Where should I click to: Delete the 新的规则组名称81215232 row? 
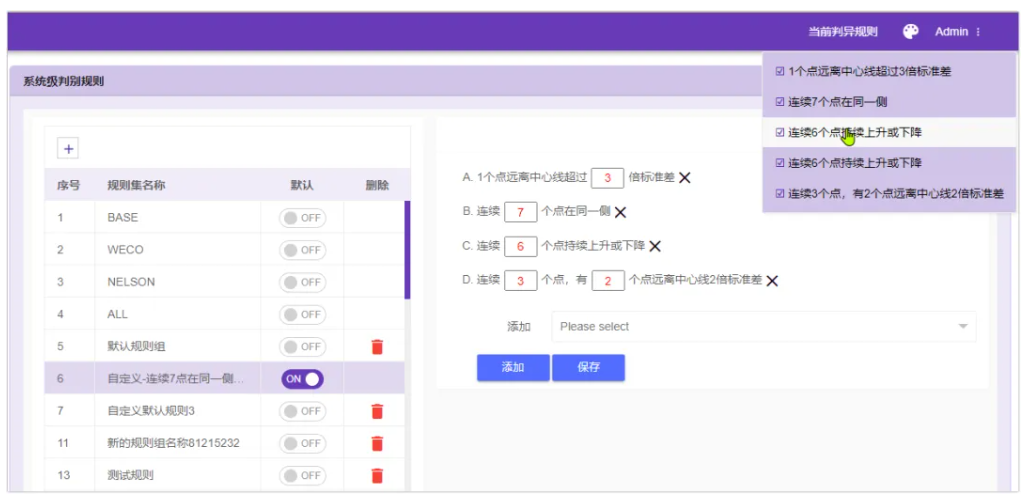tap(377, 443)
